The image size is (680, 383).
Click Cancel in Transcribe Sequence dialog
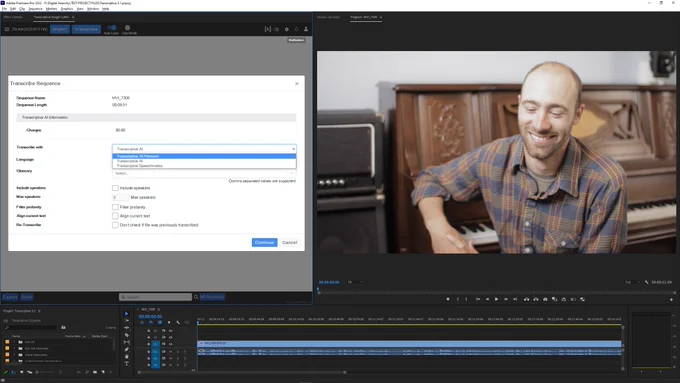pyautogui.click(x=290, y=242)
